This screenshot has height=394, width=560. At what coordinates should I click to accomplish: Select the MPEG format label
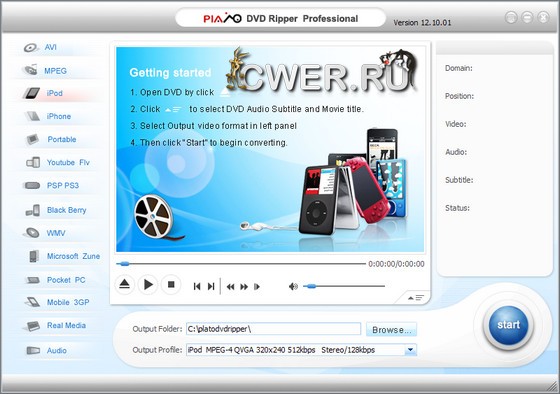pyautogui.click(x=55, y=71)
